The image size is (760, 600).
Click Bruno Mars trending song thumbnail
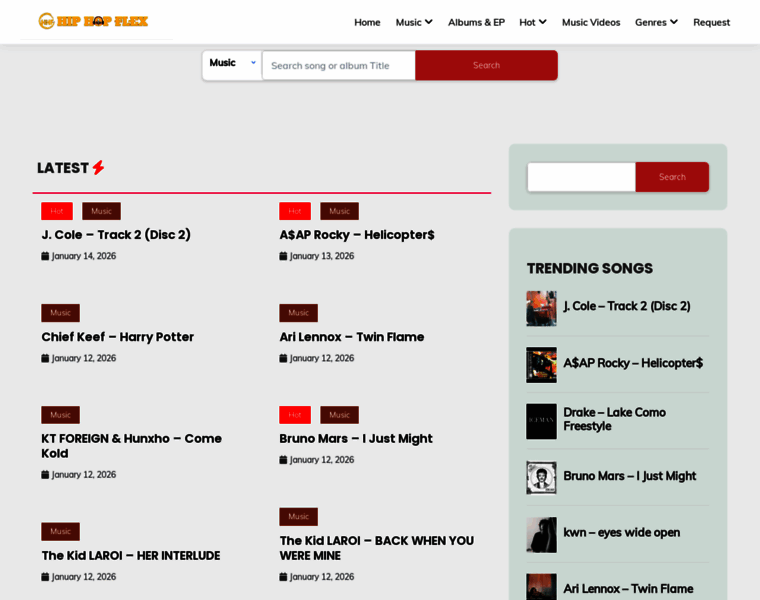click(541, 478)
